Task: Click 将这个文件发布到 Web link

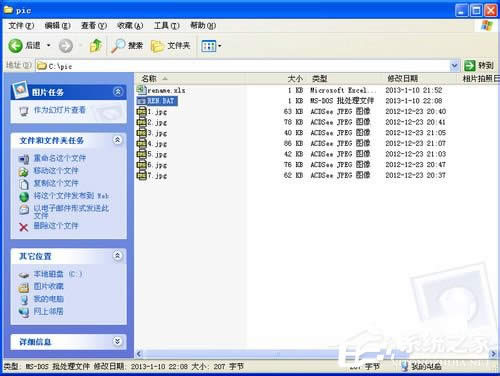Action: [71, 196]
